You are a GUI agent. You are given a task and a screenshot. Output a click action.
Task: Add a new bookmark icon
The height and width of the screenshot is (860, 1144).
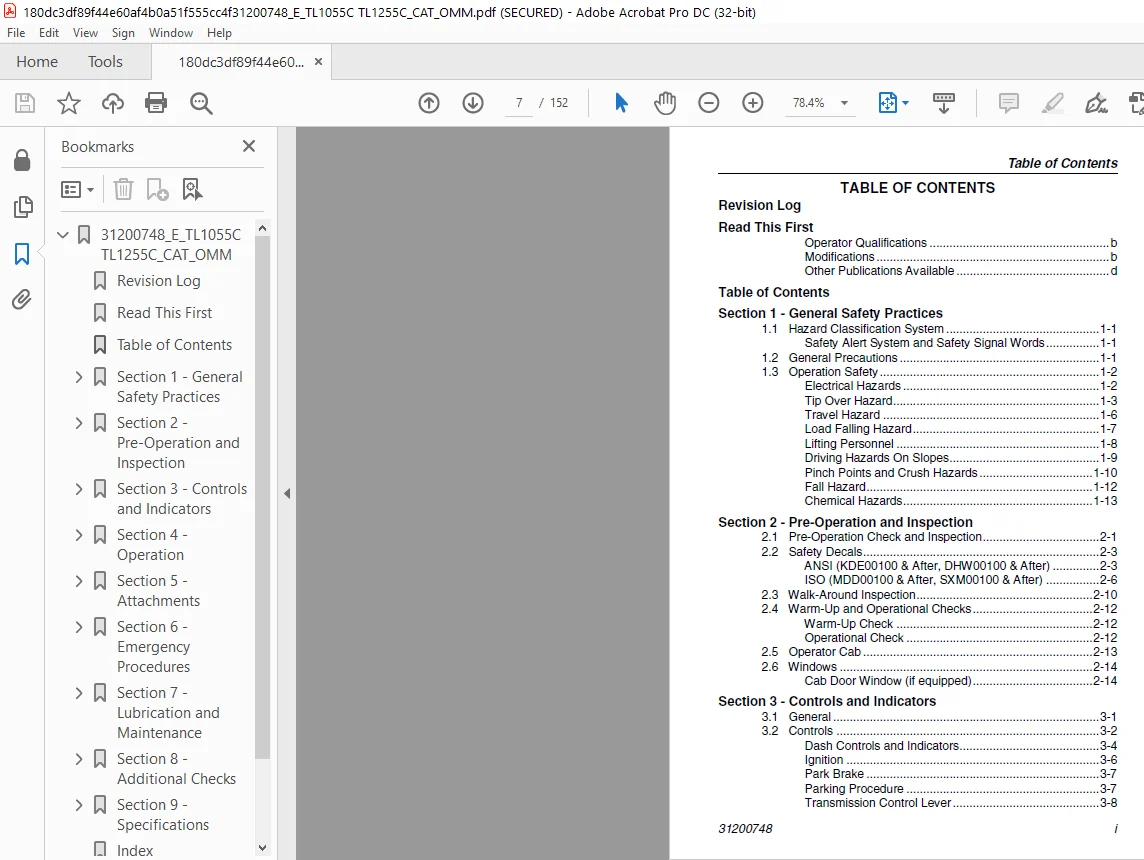pos(158,190)
